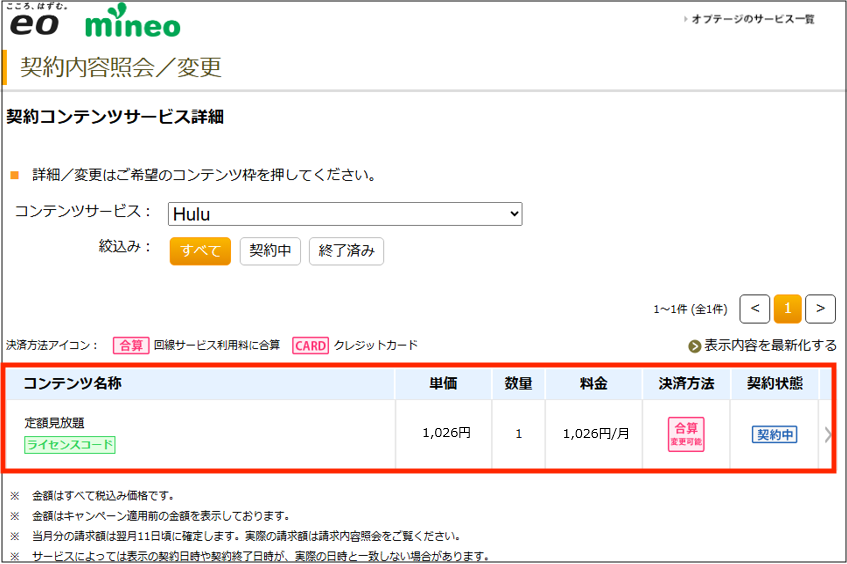Image resolution: width=847 pixels, height=564 pixels.
Task: Click the 契約コンテンツサービス詳細 heading
Action: [115, 117]
